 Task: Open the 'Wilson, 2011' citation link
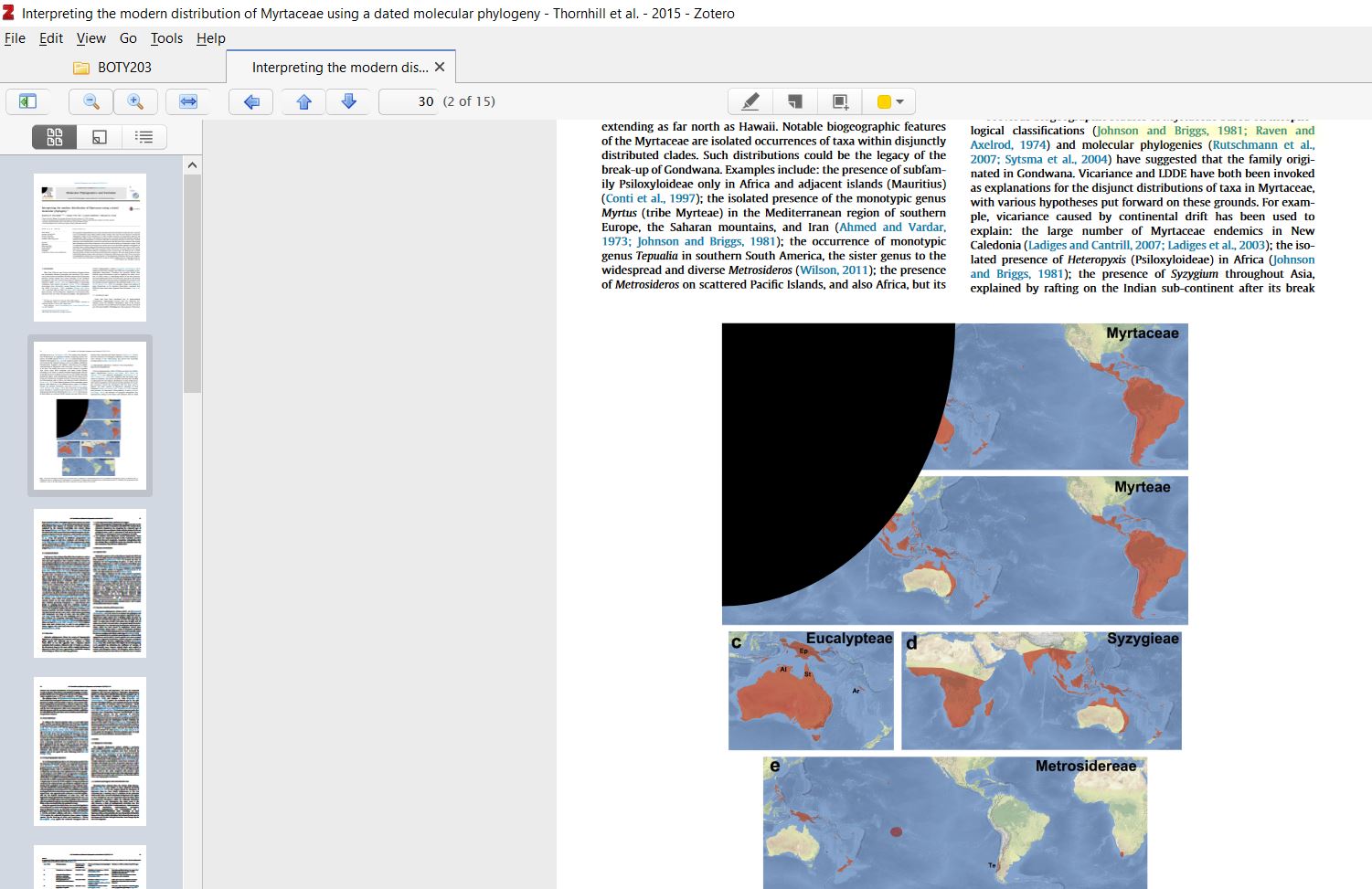pyautogui.click(x=834, y=270)
